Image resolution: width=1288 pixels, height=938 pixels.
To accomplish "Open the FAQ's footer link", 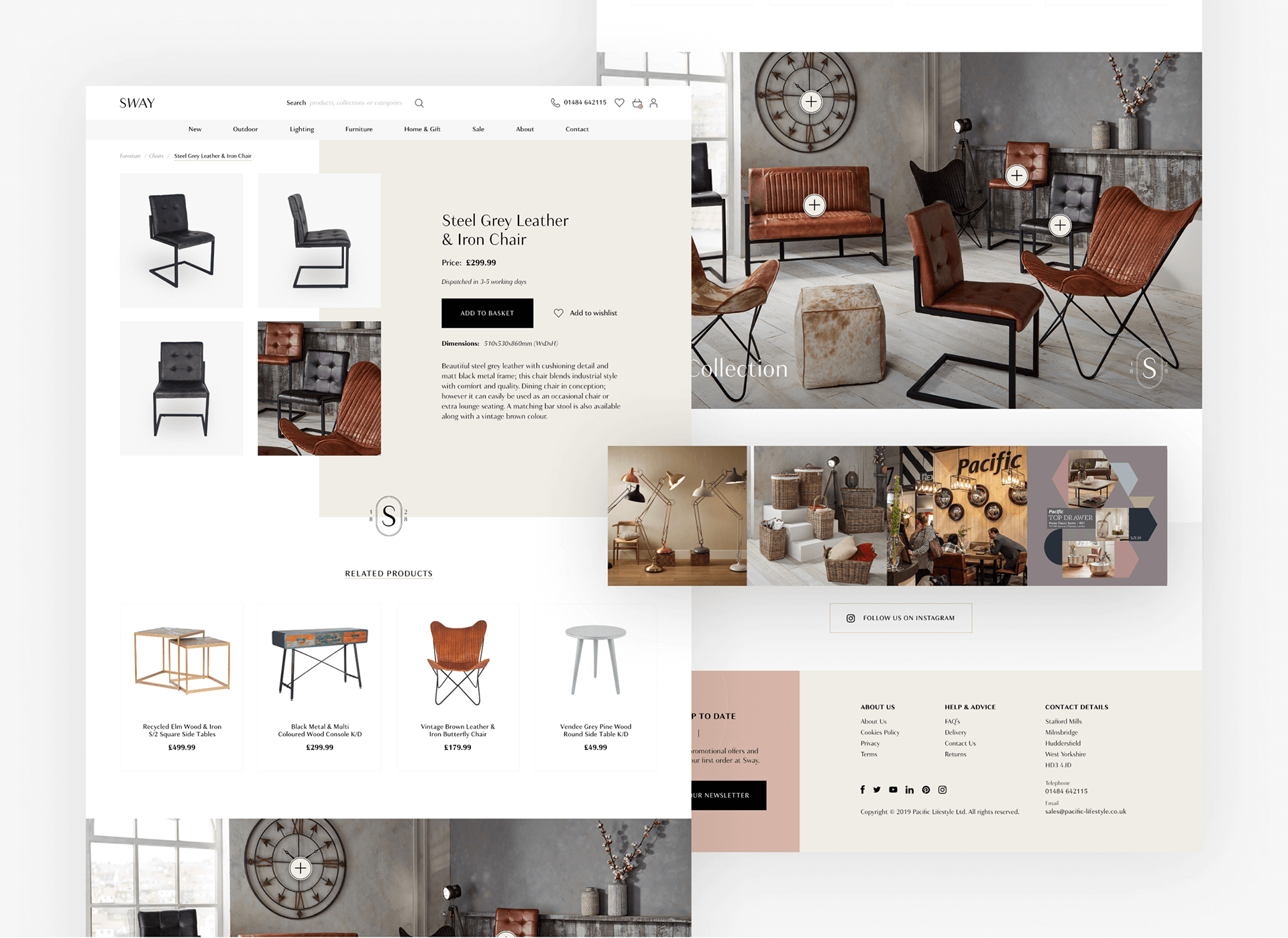I will [x=952, y=721].
